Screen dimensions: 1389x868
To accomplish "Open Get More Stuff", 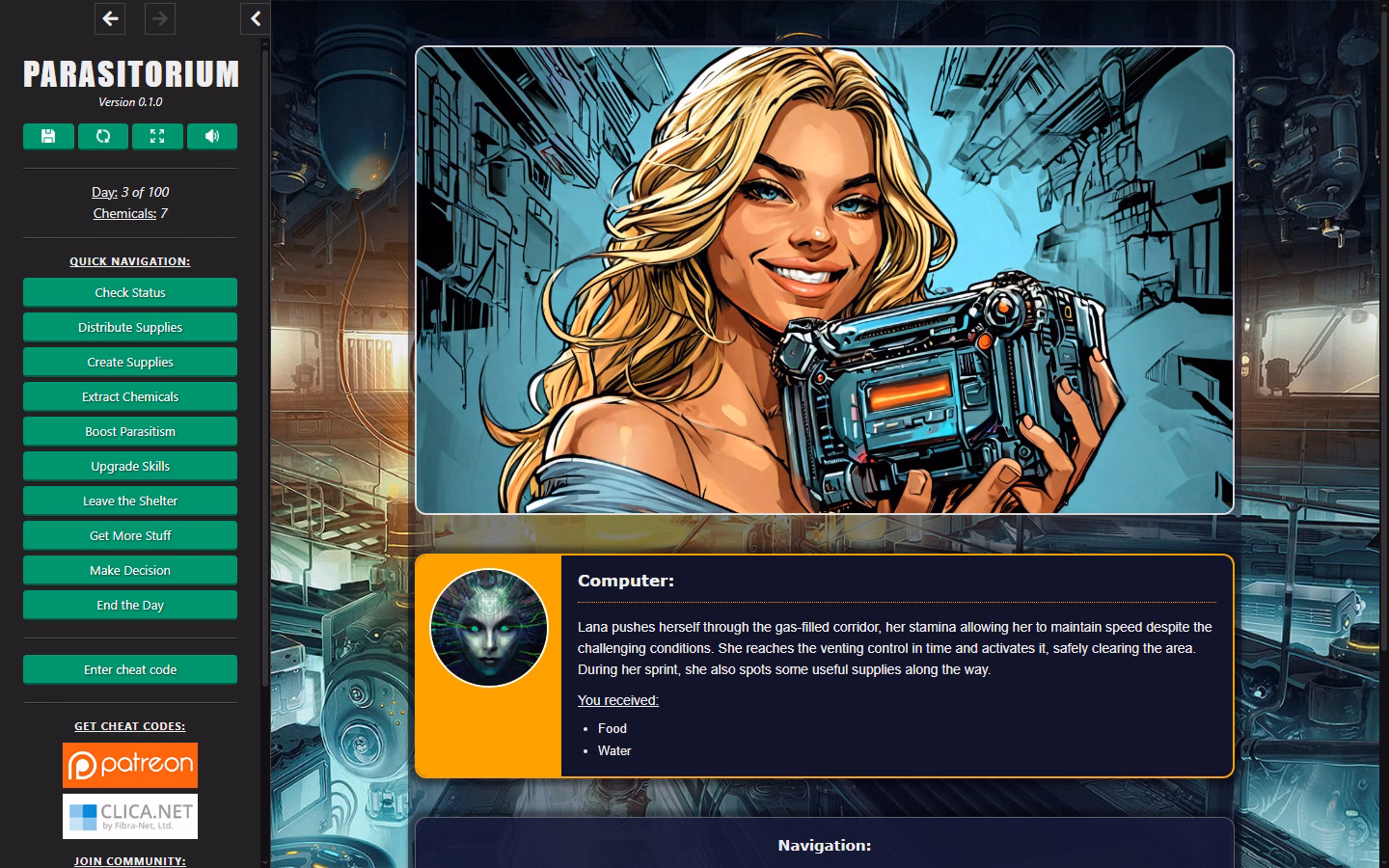I will click(130, 535).
